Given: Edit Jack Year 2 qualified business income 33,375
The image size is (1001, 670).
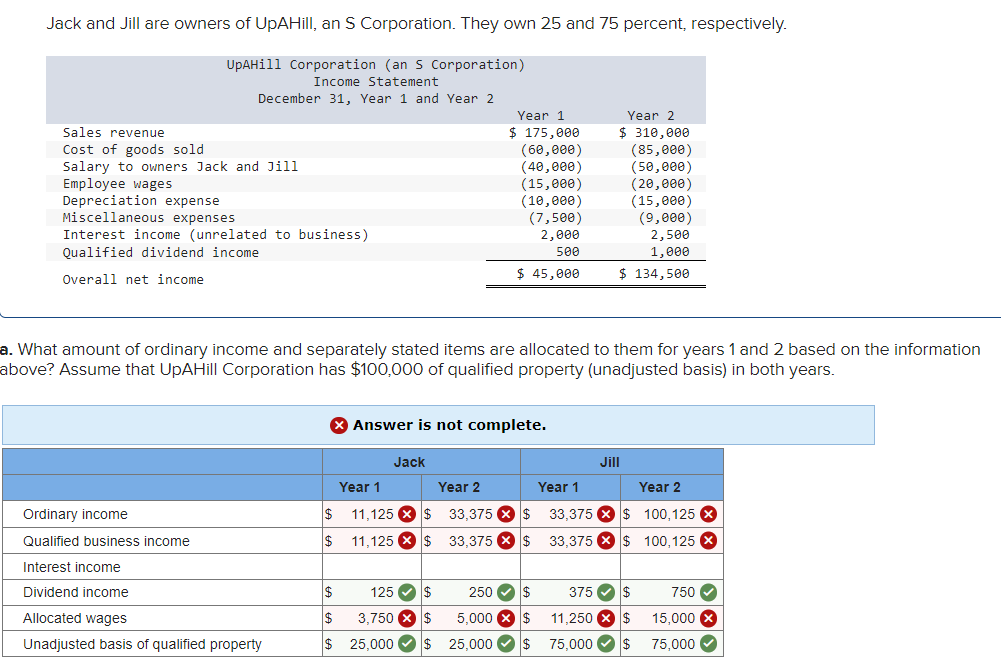Looking at the screenshot, I should tap(470, 541).
